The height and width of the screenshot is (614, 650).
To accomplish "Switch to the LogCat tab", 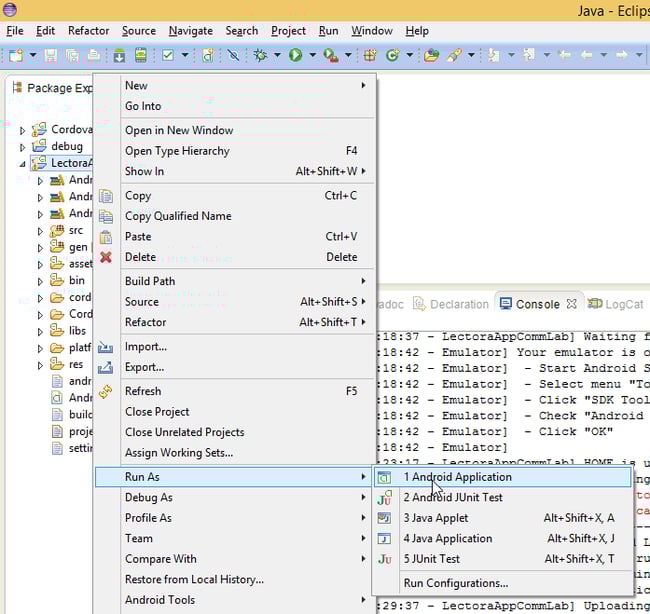I will tap(616, 304).
